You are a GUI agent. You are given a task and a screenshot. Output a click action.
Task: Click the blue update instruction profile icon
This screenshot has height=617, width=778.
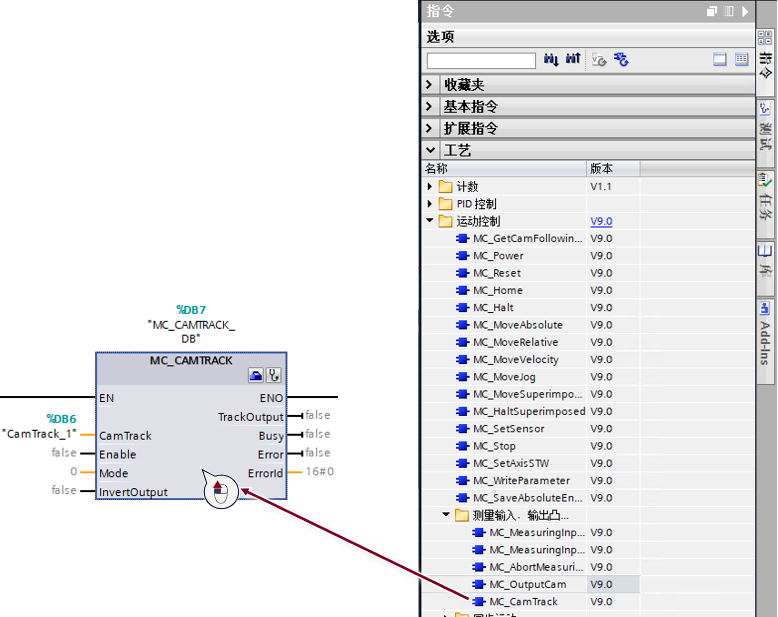621,60
